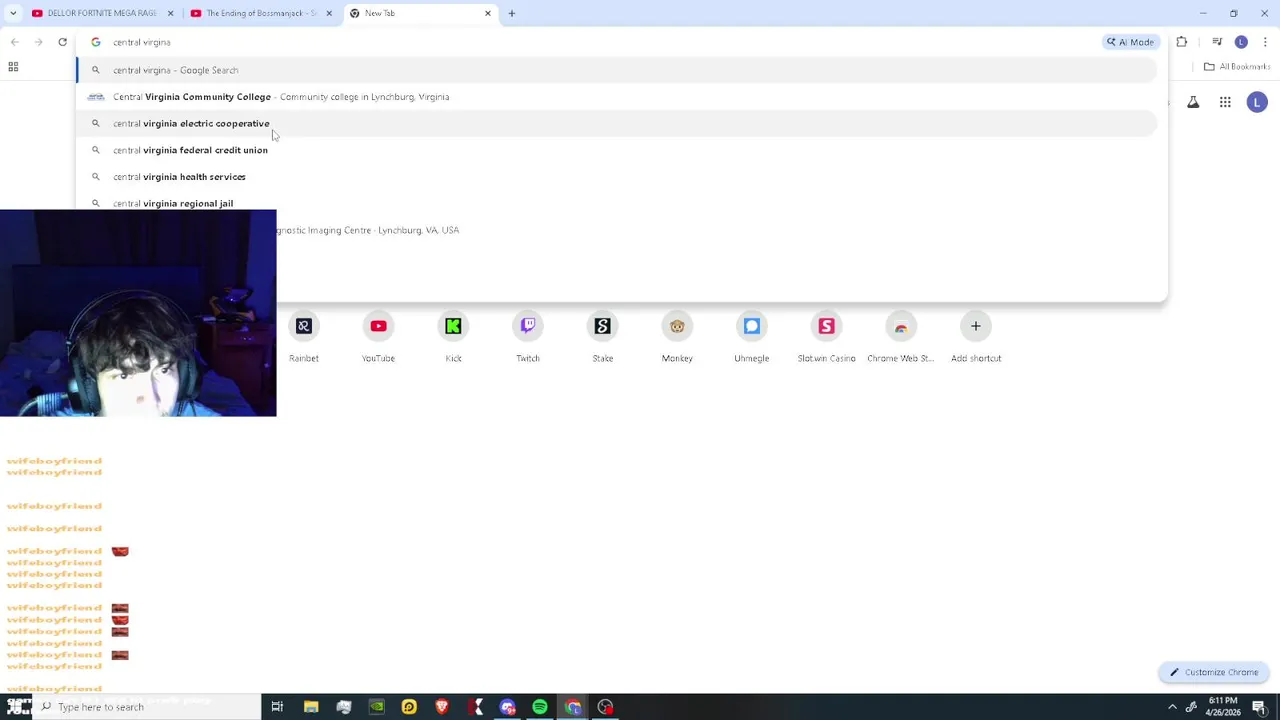Open the media controls music-note icon

(1217, 42)
